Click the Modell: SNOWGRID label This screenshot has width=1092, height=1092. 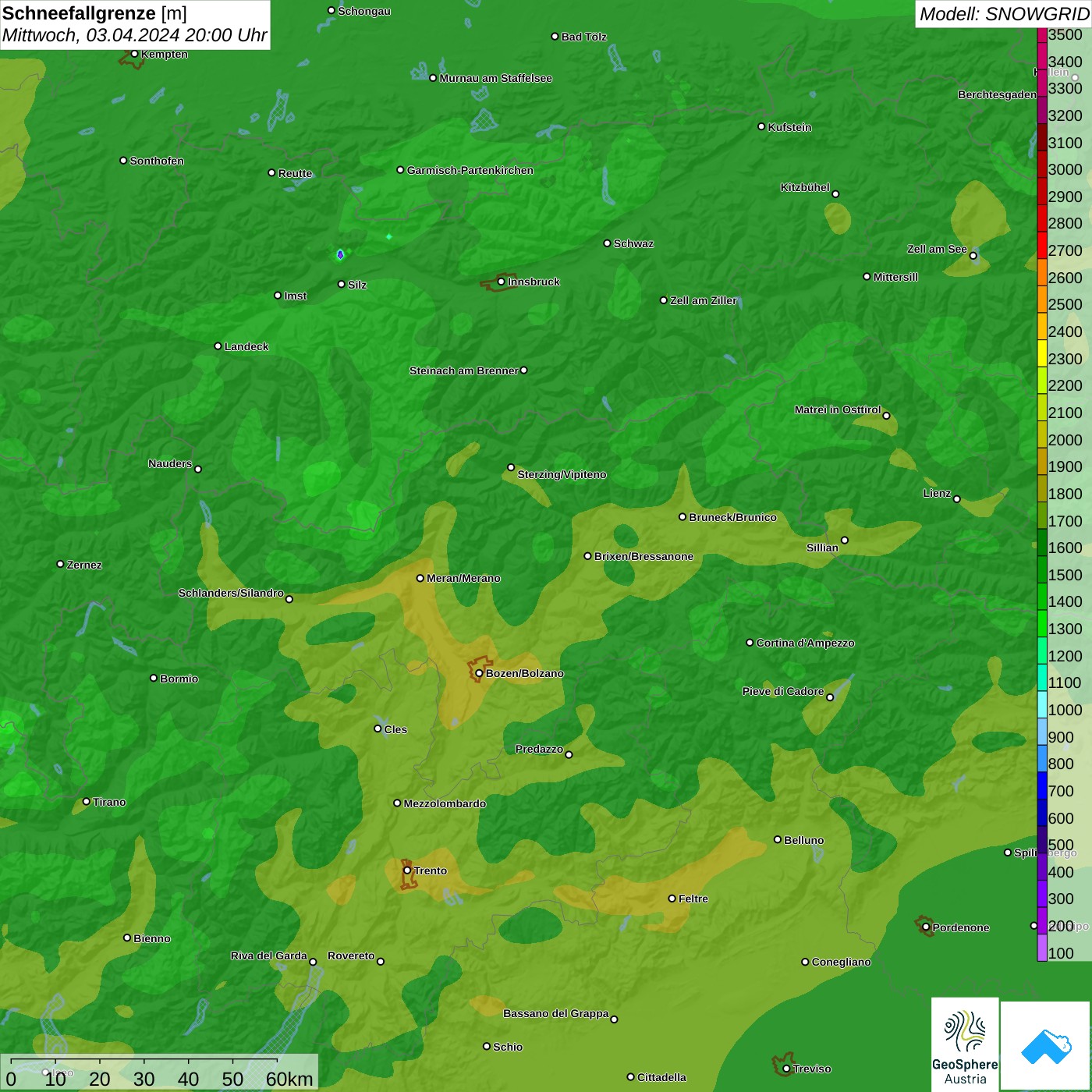[1003, 14]
